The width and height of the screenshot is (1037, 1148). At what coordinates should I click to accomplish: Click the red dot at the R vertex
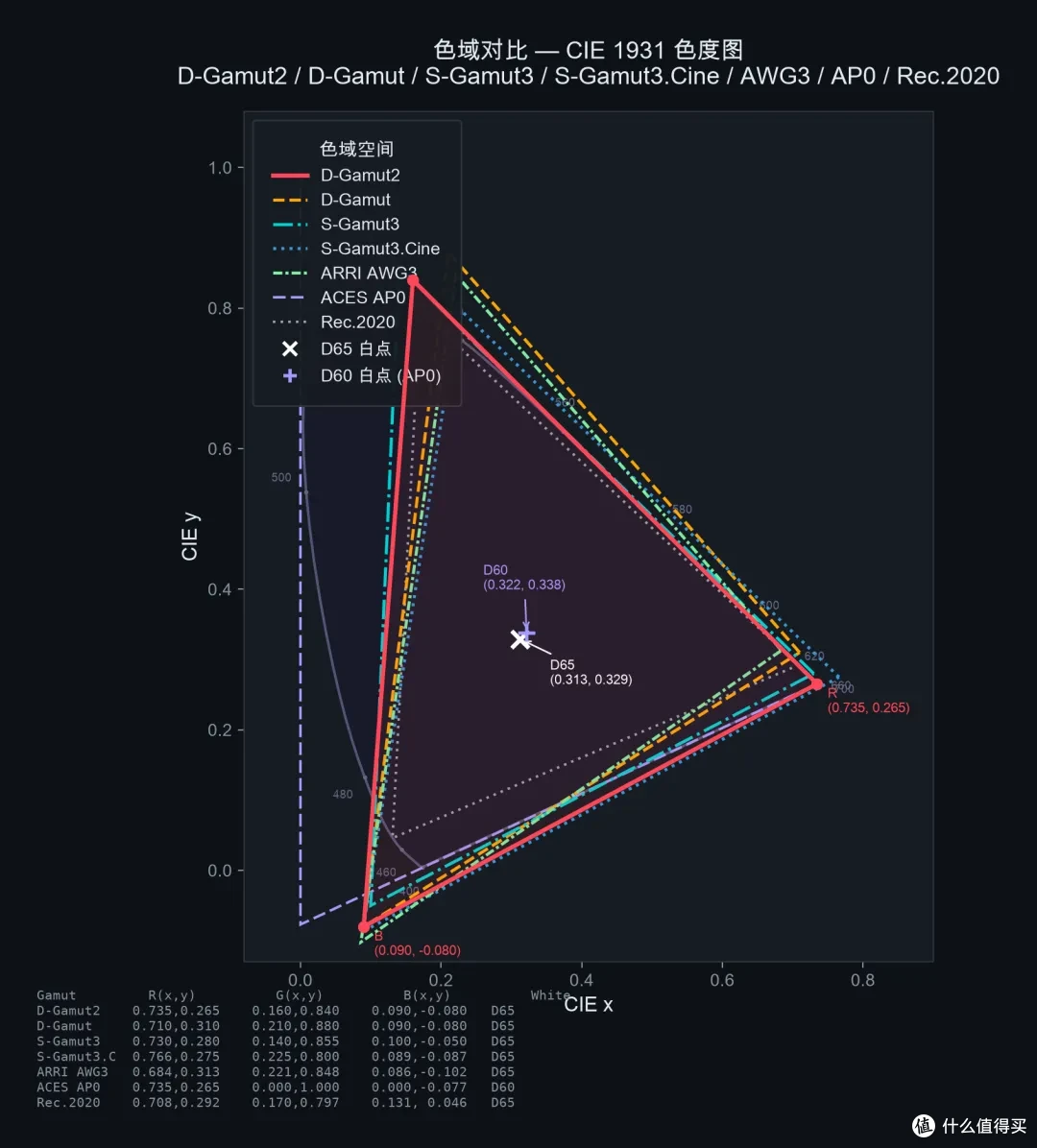(816, 683)
